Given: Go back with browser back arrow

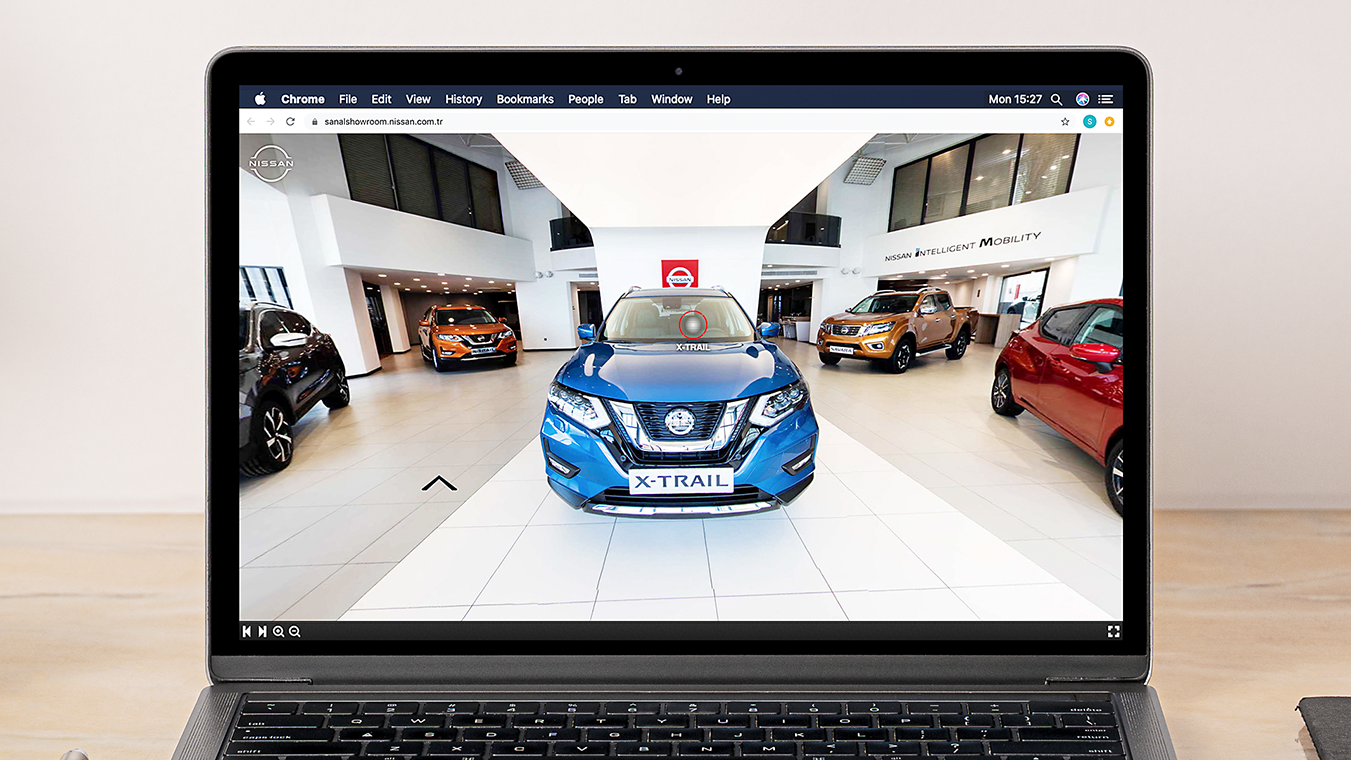Looking at the screenshot, I should pyautogui.click(x=251, y=121).
